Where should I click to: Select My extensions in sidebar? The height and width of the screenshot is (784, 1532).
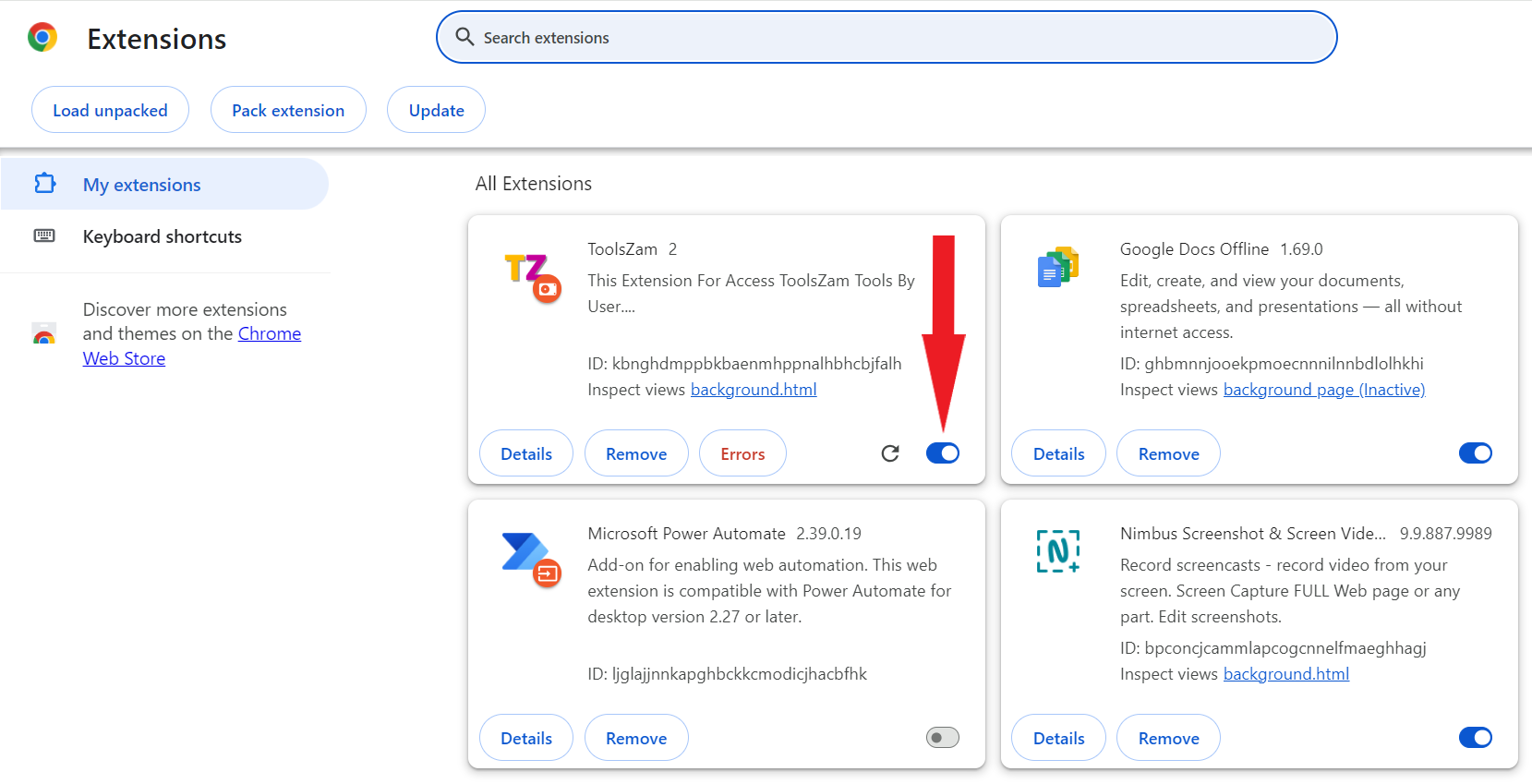141,185
